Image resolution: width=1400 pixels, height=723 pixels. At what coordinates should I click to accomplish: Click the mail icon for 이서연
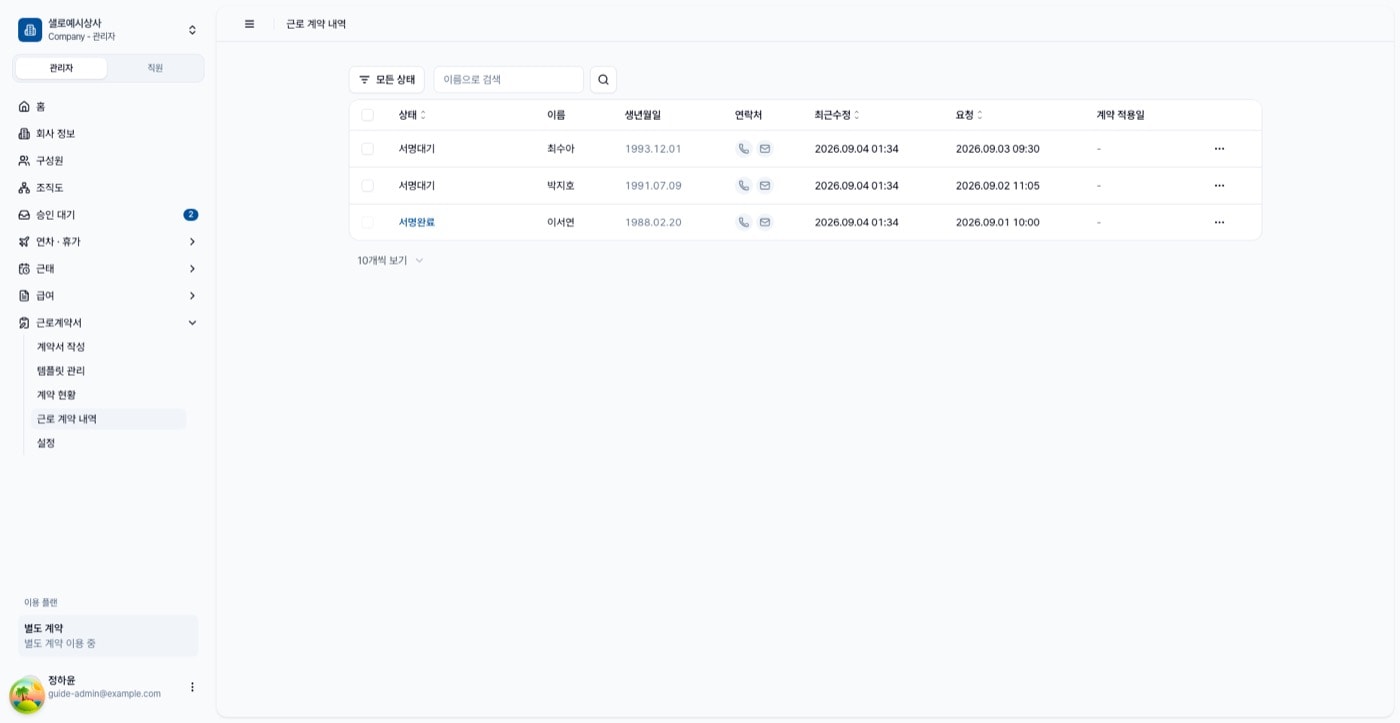[765, 222]
